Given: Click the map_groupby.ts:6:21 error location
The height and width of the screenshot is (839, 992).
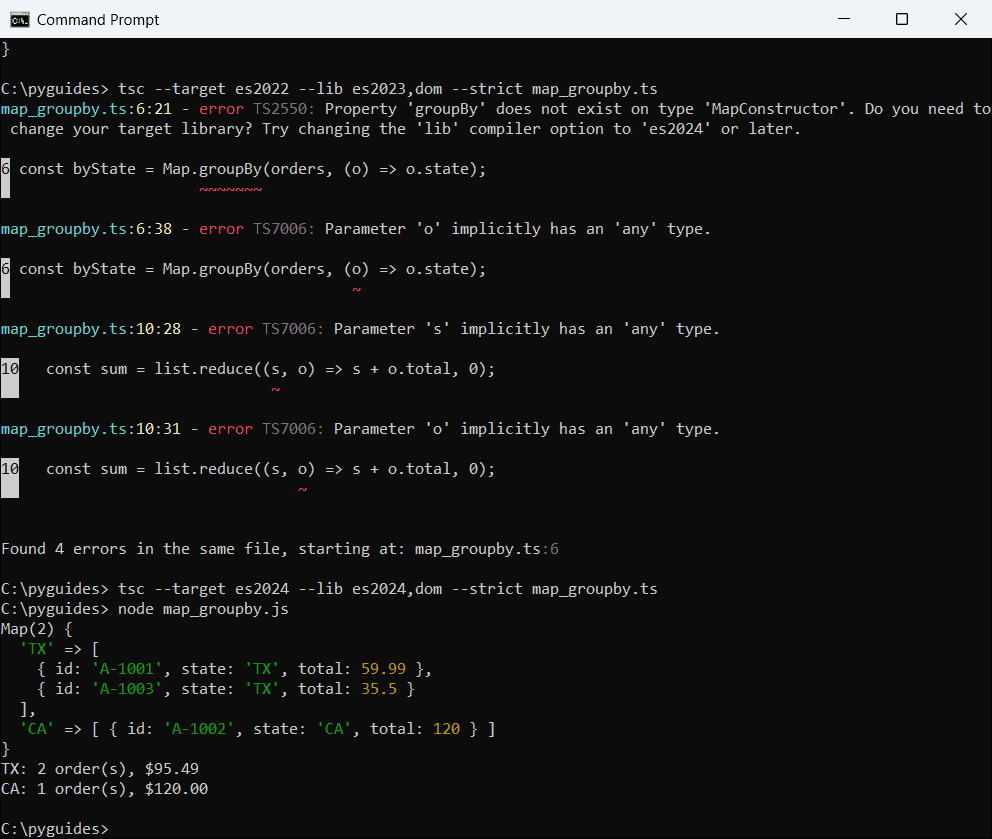Looking at the screenshot, I should point(86,109).
